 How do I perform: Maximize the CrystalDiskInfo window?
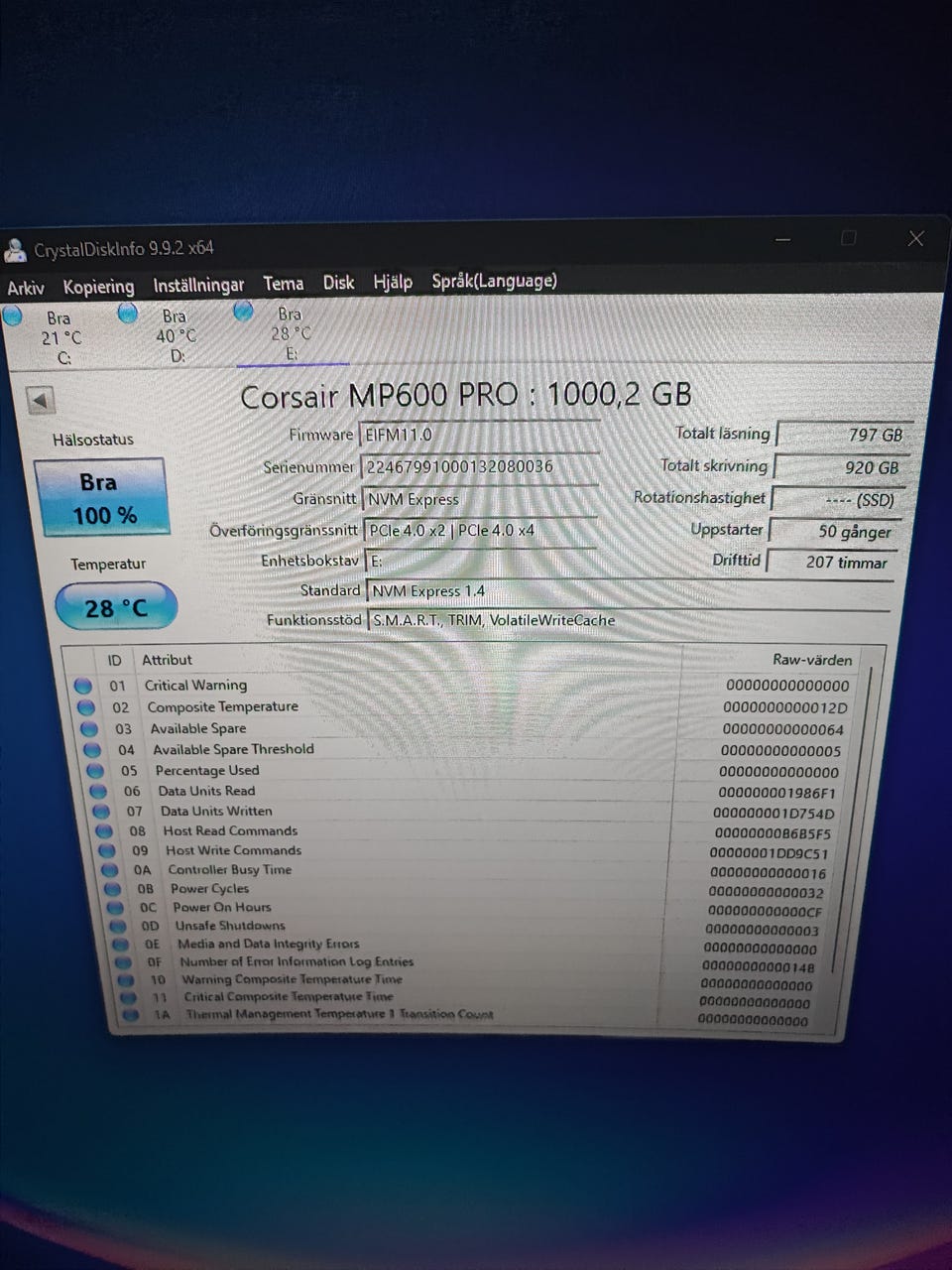pyautogui.click(x=849, y=238)
